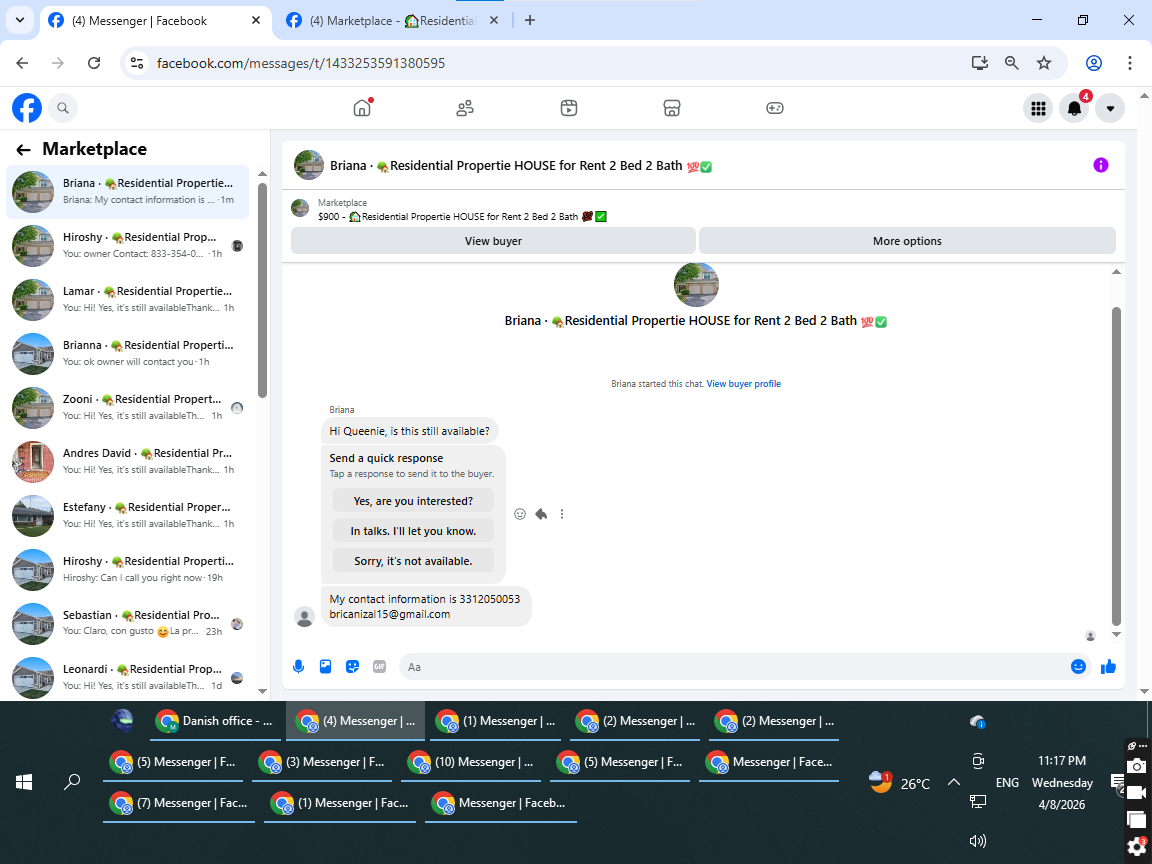The image size is (1152, 864).
Task: Open the Marketplace storefront icon
Action: pyautogui.click(x=672, y=108)
